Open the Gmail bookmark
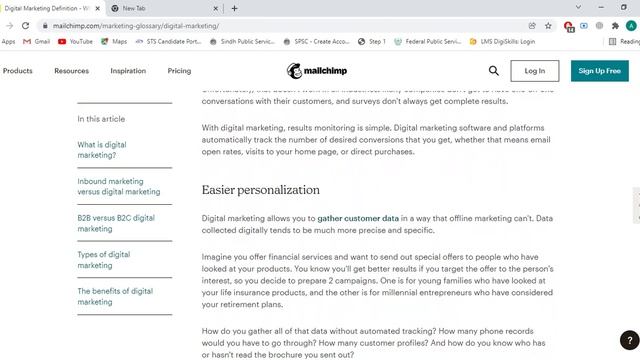Viewport: 640px width, 360px height. pos(36,42)
